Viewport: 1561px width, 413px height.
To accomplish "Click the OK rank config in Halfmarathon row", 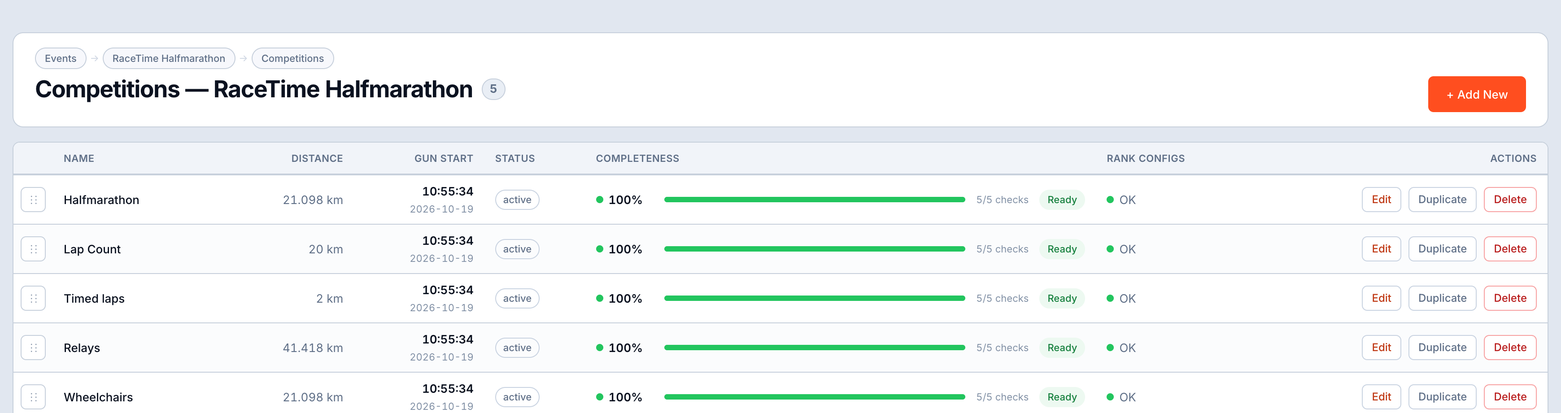I will point(1121,200).
